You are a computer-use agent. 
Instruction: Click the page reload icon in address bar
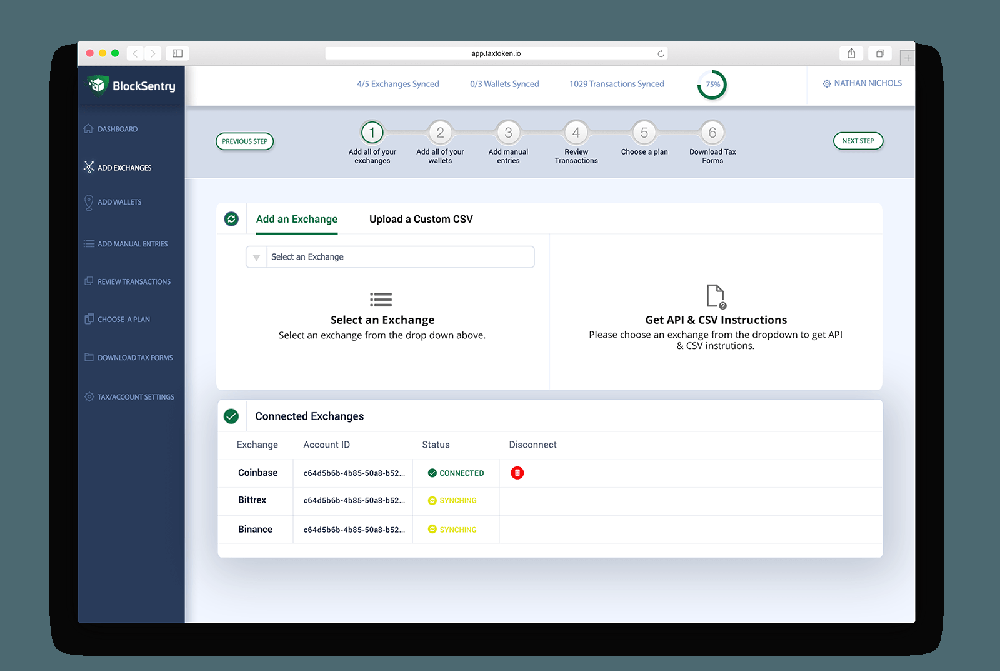tap(661, 54)
